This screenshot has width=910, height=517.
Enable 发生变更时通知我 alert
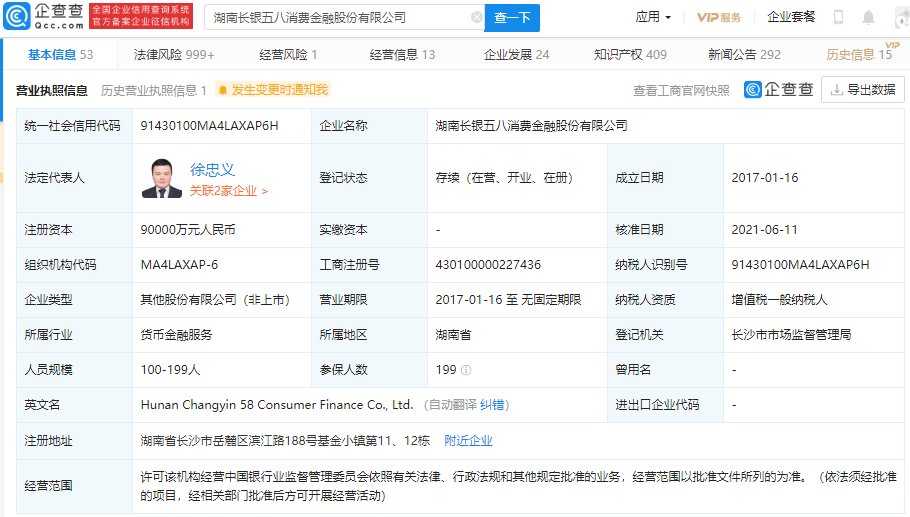tap(273, 90)
